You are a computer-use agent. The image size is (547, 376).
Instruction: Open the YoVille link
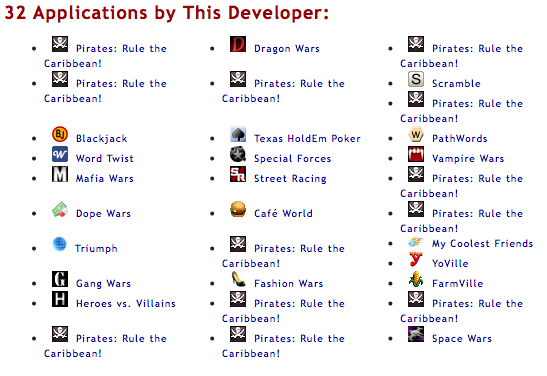pyautogui.click(x=450, y=263)
